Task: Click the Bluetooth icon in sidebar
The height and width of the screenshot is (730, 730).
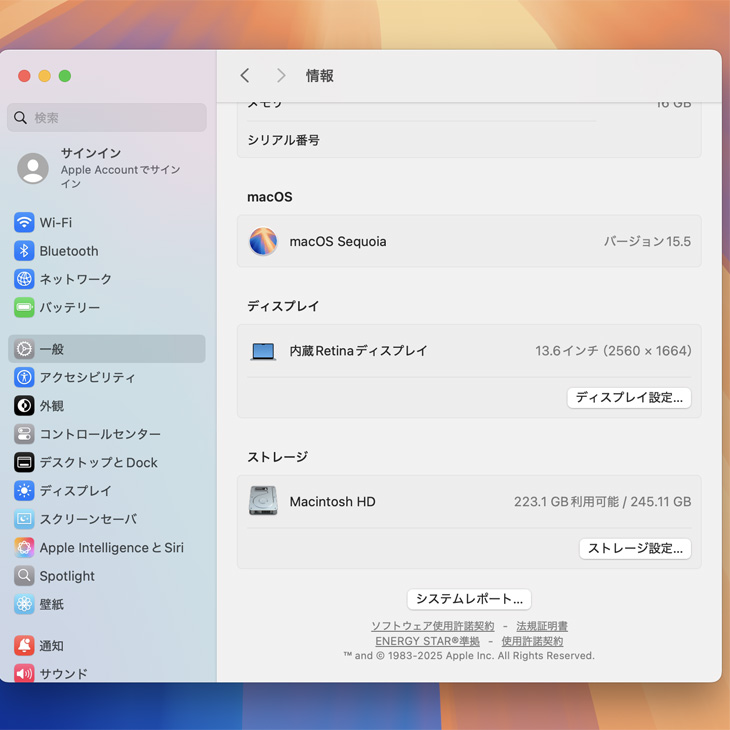Action: pyautogui.click(x=24, y=251)
